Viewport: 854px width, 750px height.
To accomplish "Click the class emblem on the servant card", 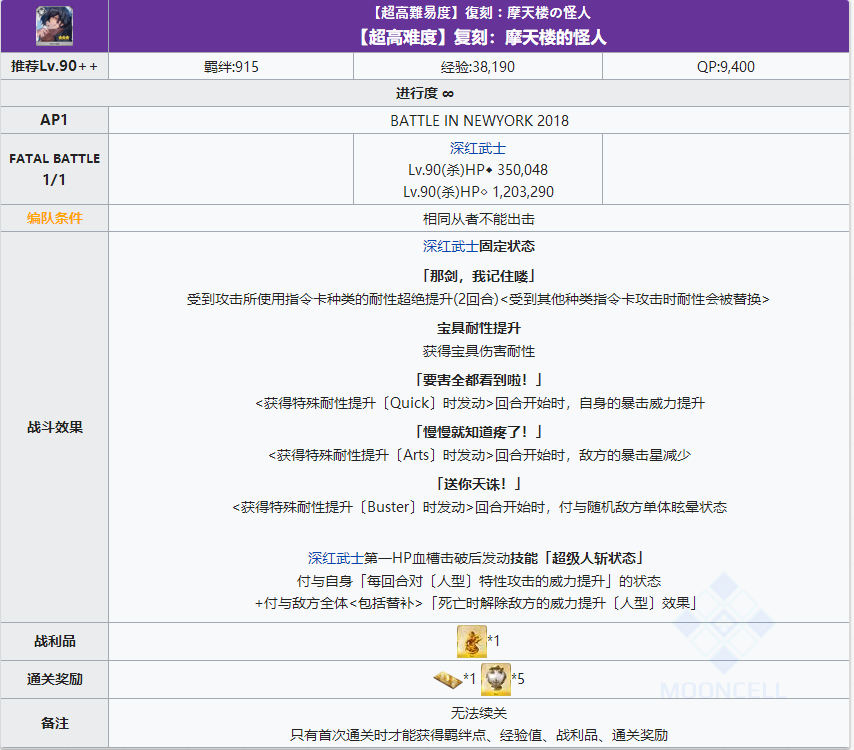I will pos(41,10).
